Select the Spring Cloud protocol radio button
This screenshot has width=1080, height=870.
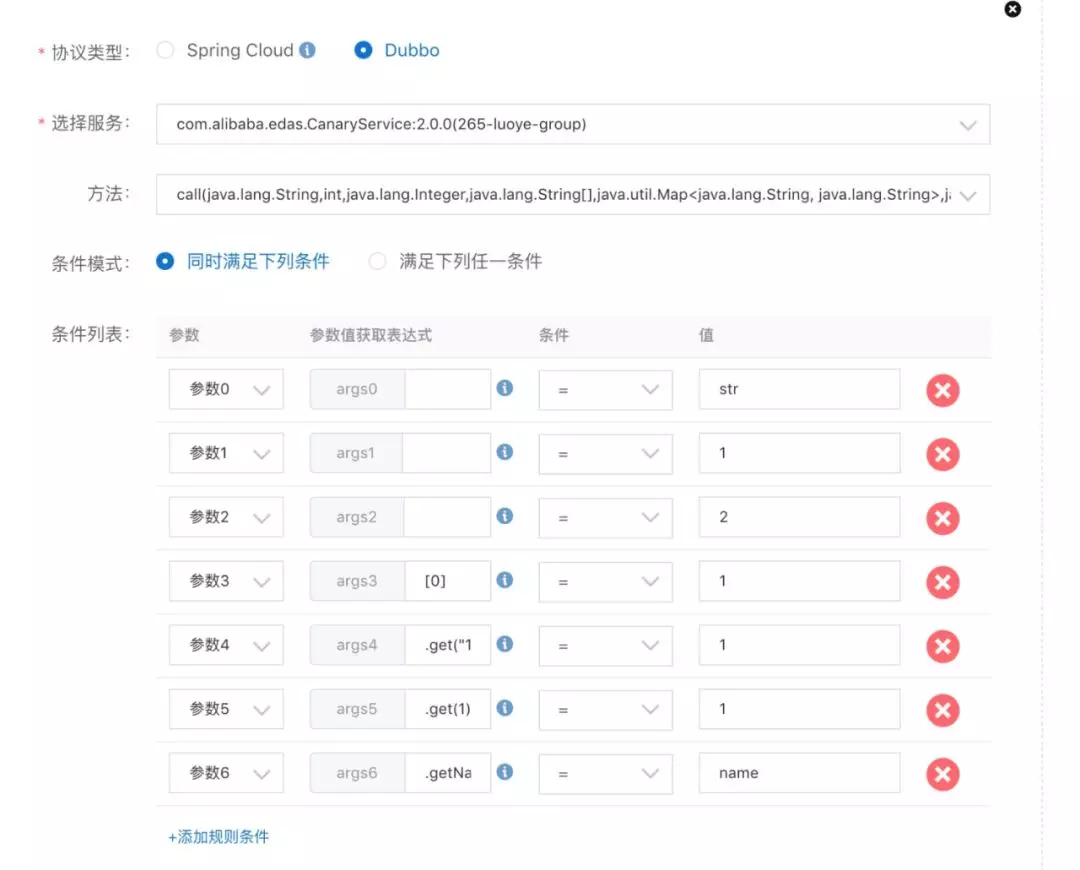pos(165,50)
